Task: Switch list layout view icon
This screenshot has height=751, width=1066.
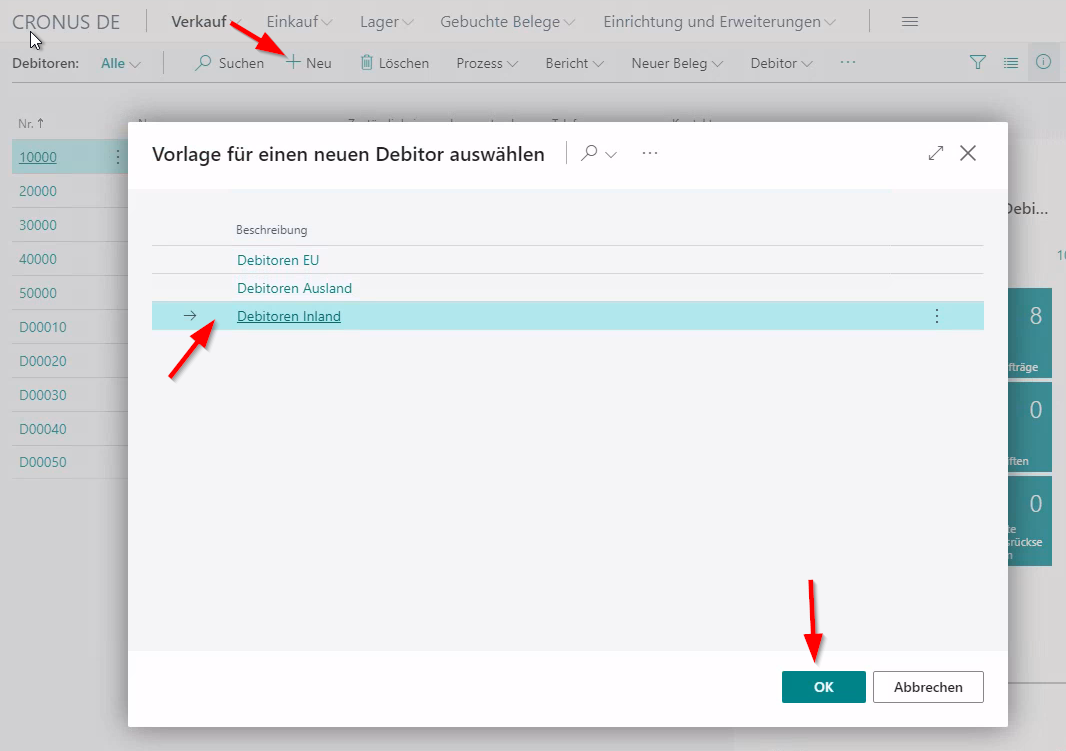Action: pyautogui.click(x=1011, y=63)
